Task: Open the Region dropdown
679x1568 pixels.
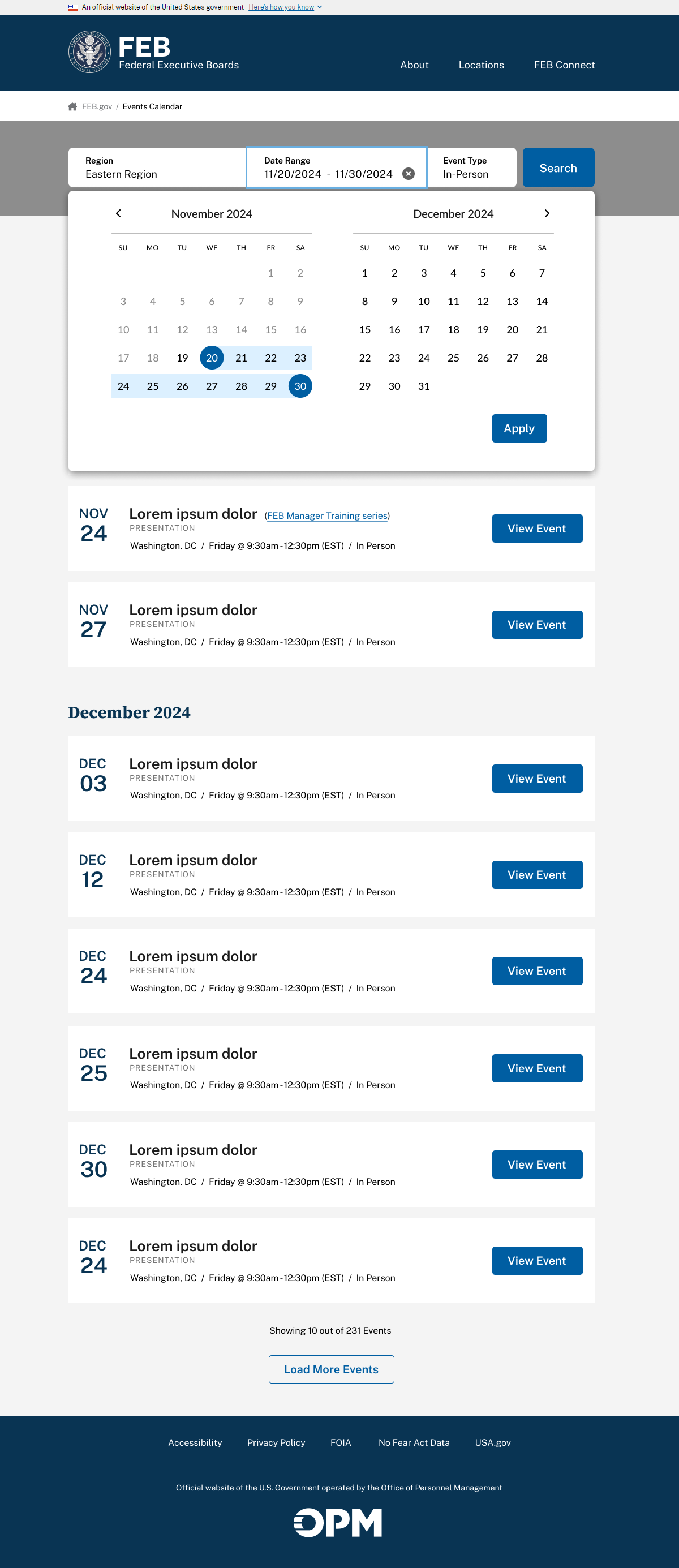Action: pyautogui.click(x=157, y=168)
